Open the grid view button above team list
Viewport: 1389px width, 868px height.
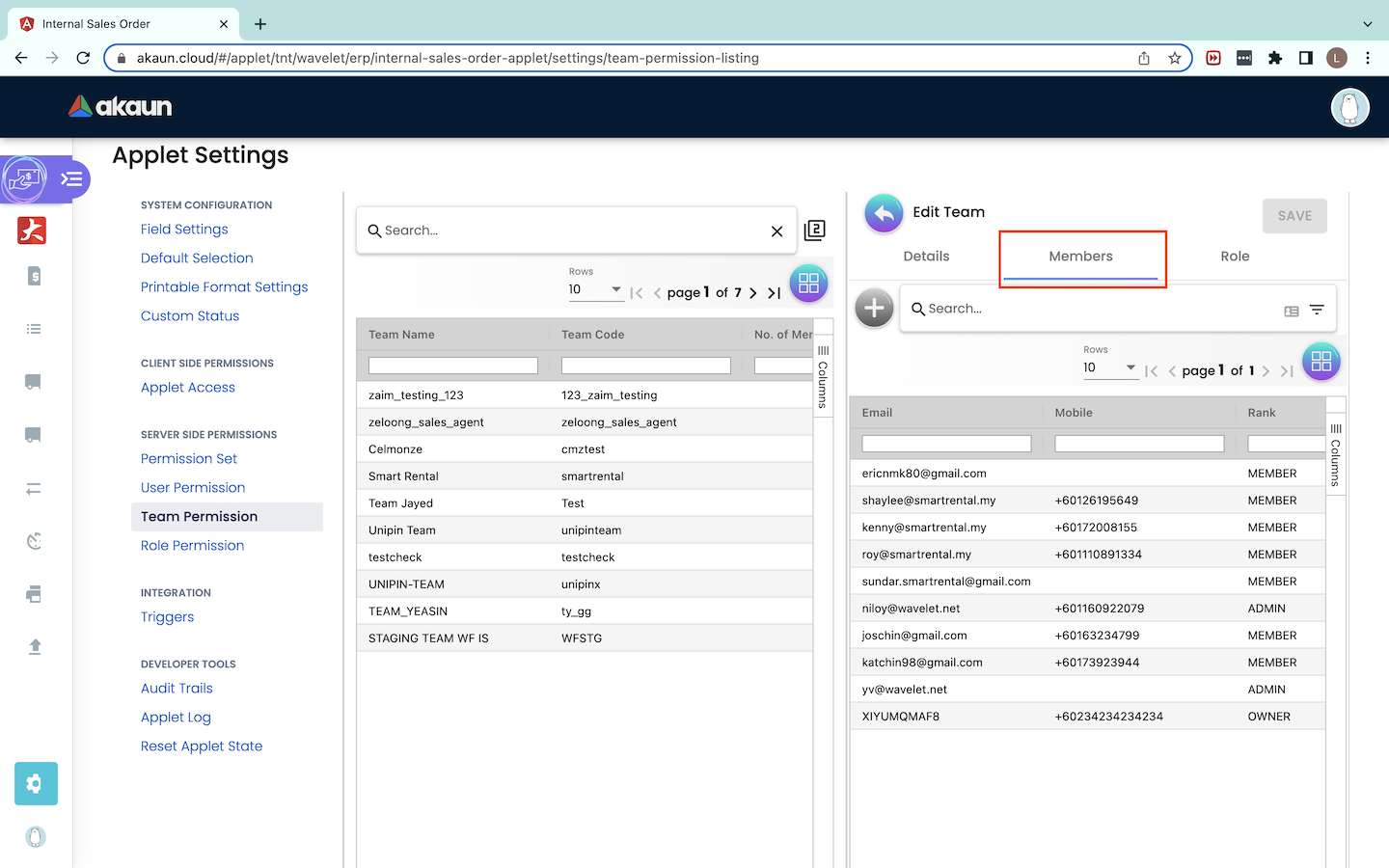coord(808,284)
